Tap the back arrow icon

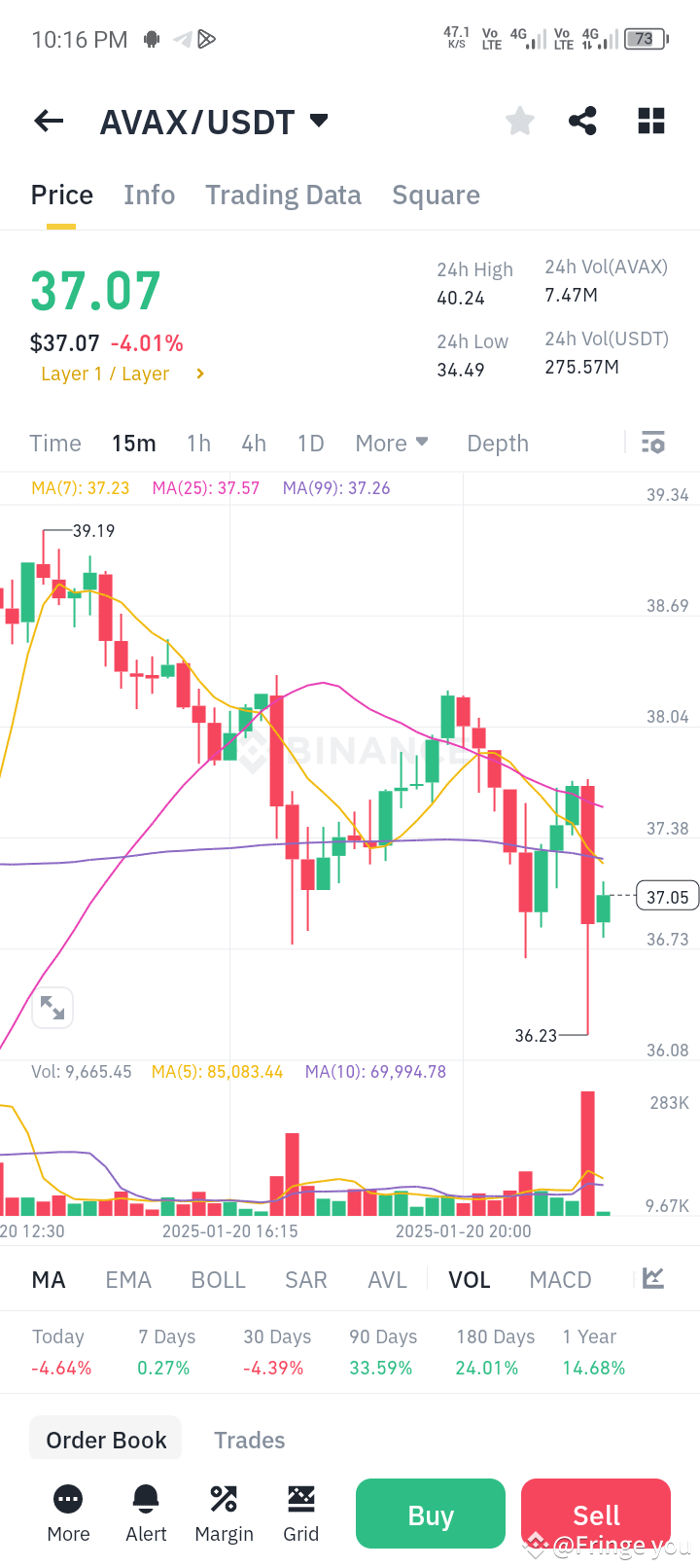[x=48, y=121]
